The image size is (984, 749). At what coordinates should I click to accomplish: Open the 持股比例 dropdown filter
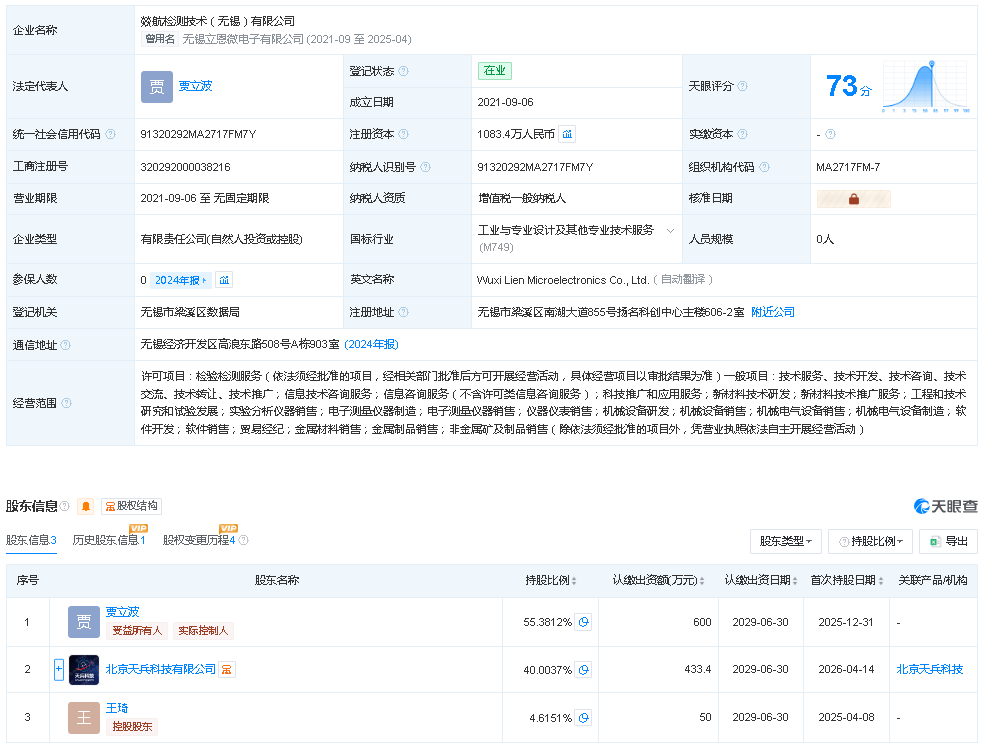coord(870,541)
